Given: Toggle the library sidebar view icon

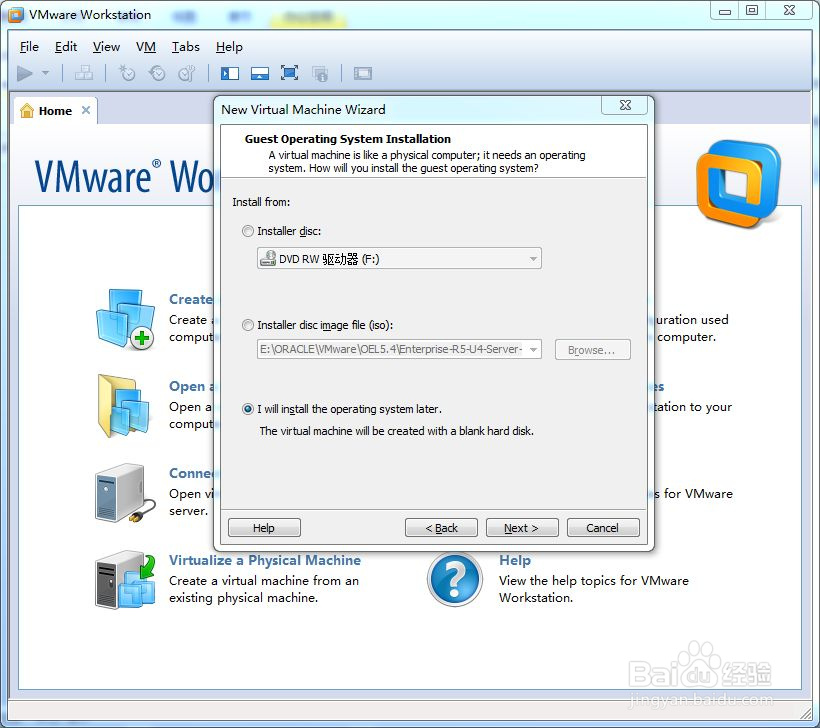Looking at the screenshot, I should coord(230,73).
